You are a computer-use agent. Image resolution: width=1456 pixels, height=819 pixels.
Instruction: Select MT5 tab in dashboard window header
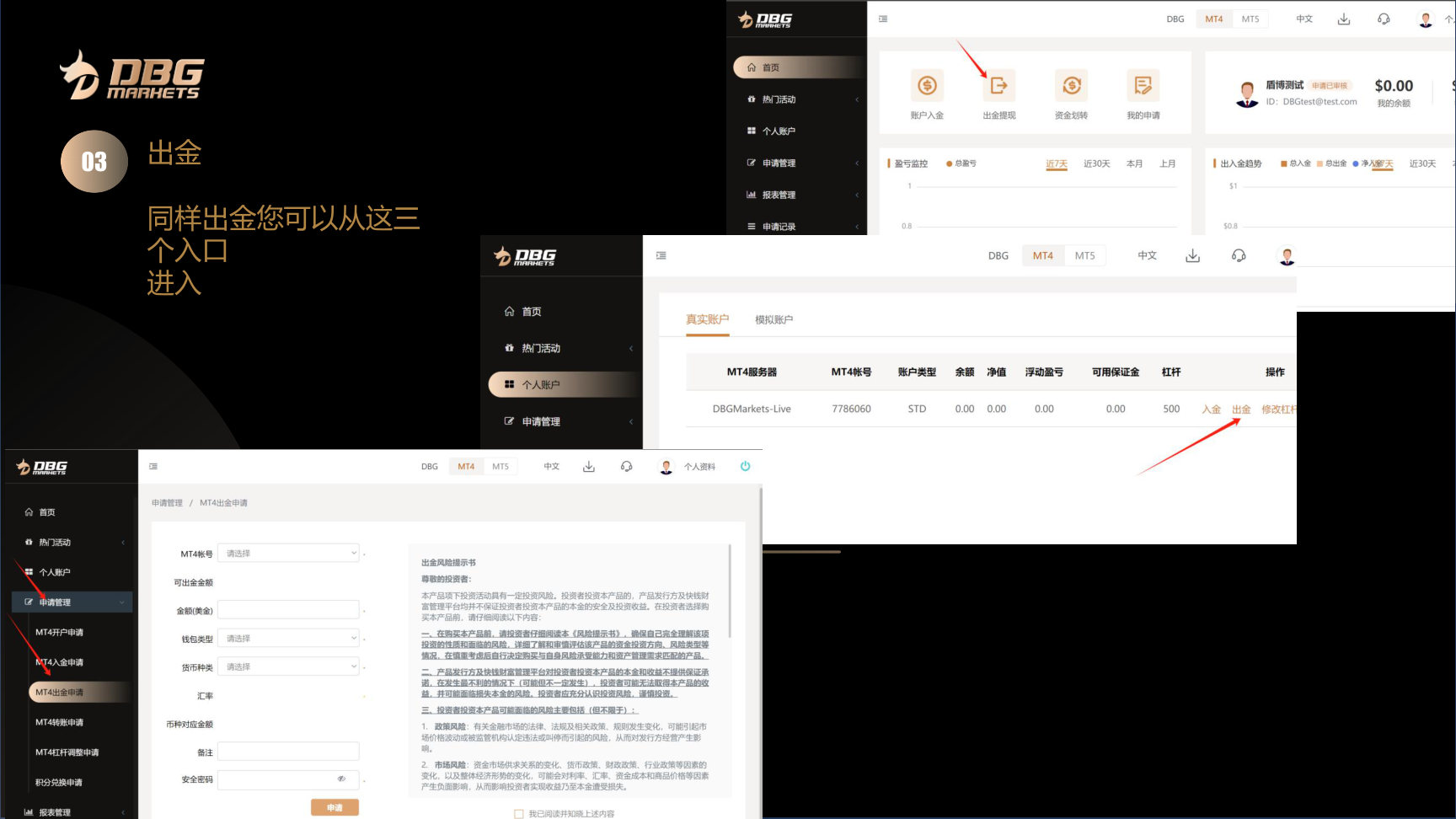coord(1250,19)
